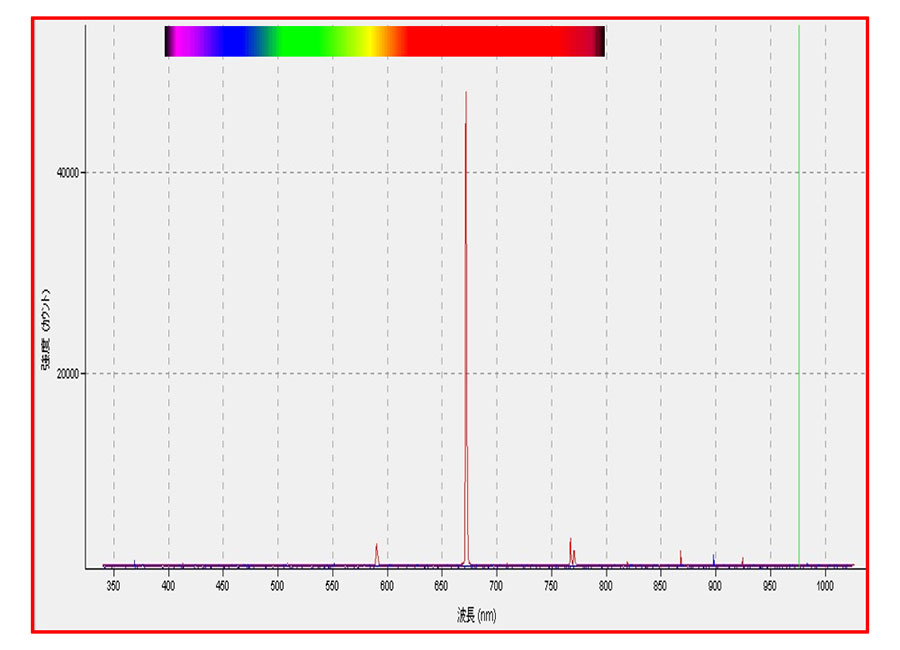The width and height of the screenshot is (900, 650).
Task: Select the red peak near 870 nm
Action: pyautogui.click(x=681, y=557)
